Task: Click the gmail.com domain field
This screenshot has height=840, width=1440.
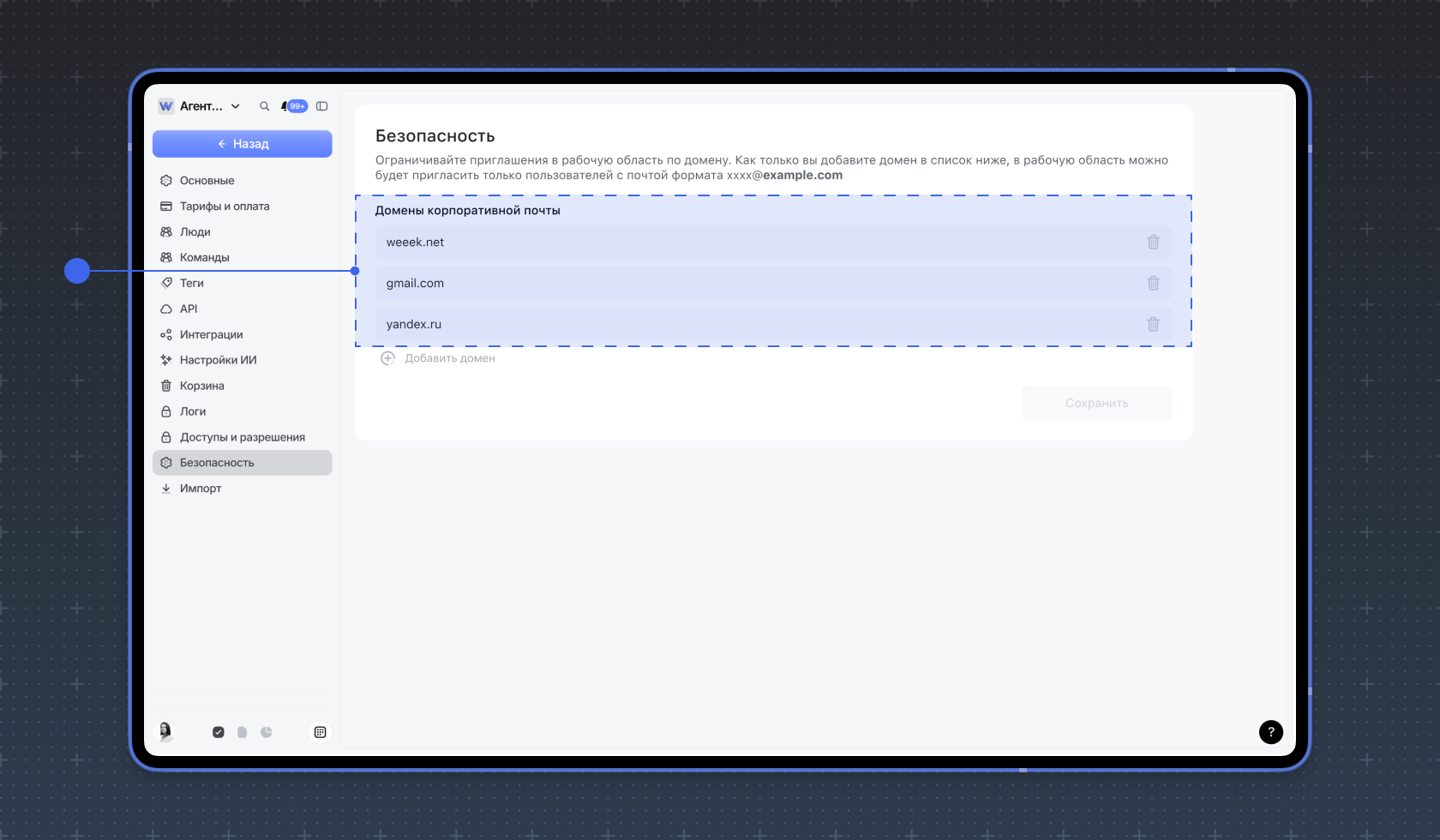Action: (754, 284)
